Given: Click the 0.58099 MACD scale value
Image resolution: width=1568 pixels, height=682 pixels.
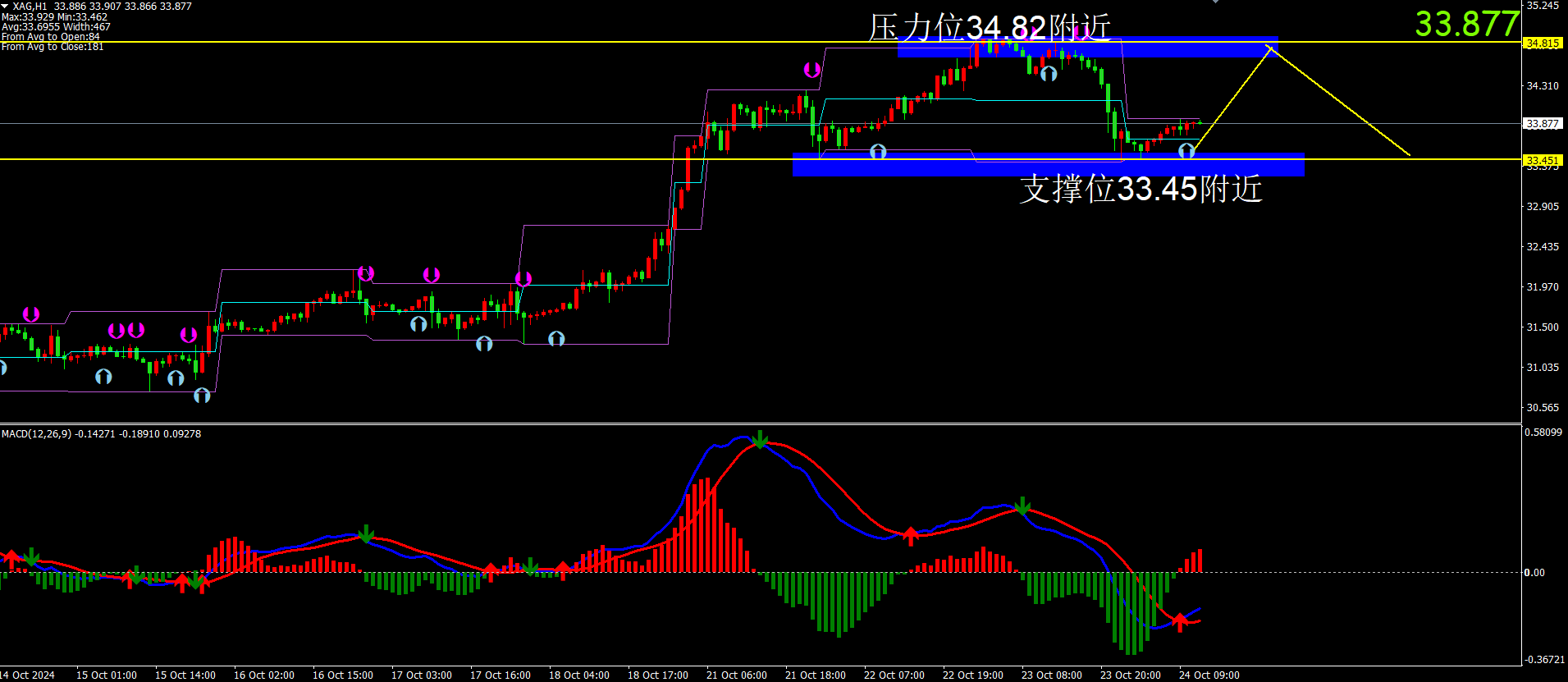Looking at the screenshot, I should 1543,432.
